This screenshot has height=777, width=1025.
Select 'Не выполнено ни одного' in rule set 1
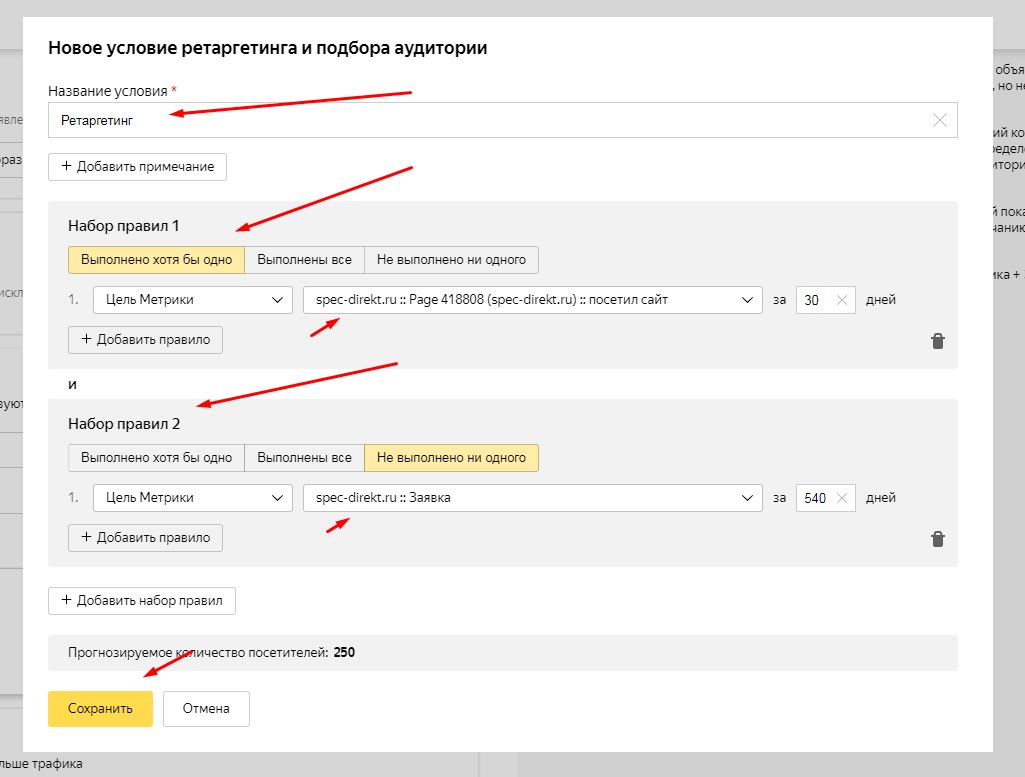(451, 260)
